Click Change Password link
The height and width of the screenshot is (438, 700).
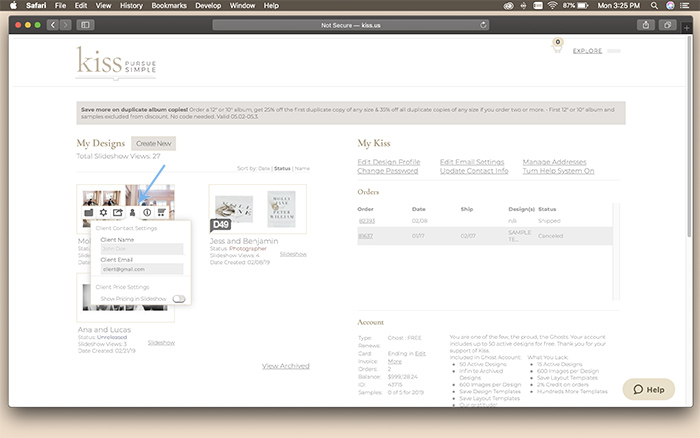click(388, 171)
